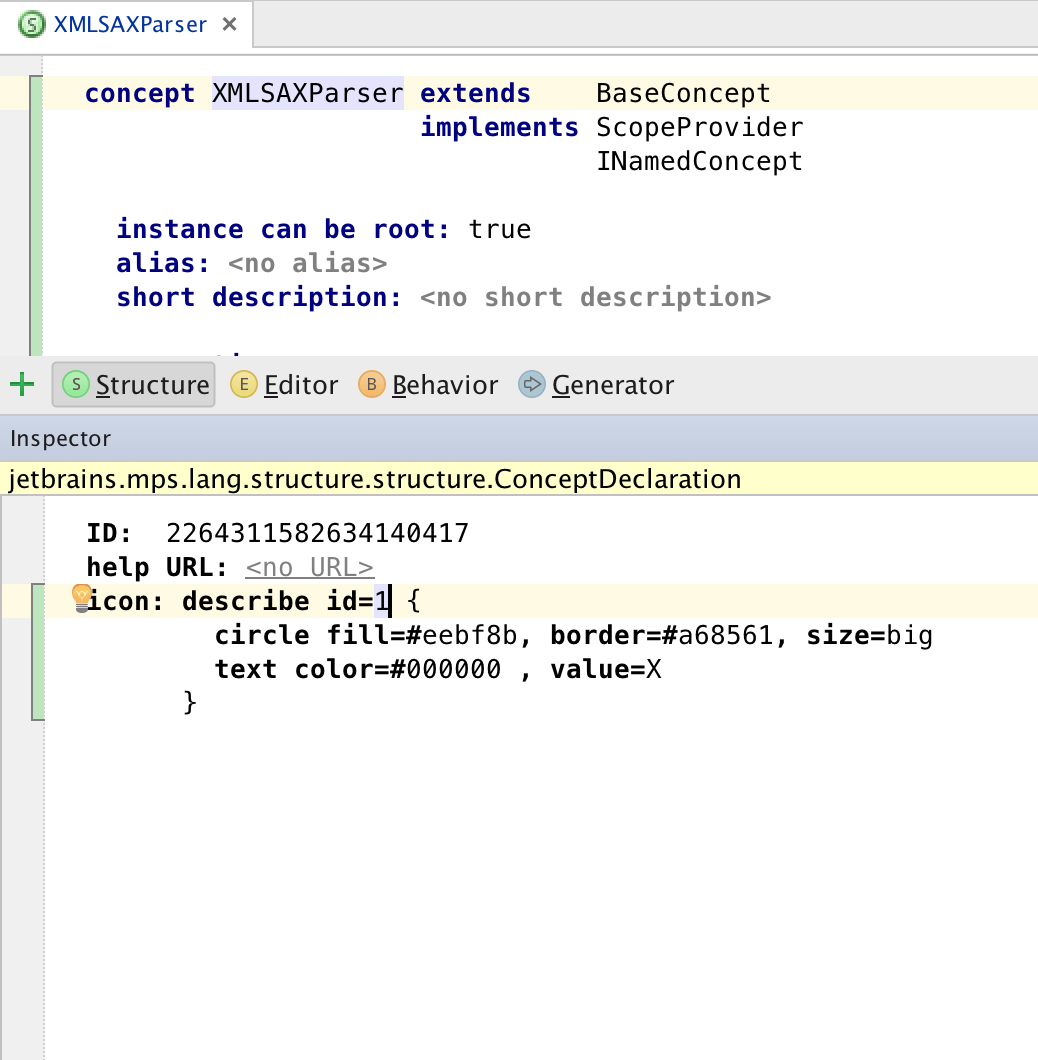Click the BaseConcept extends reference

(x=683, y=93)
